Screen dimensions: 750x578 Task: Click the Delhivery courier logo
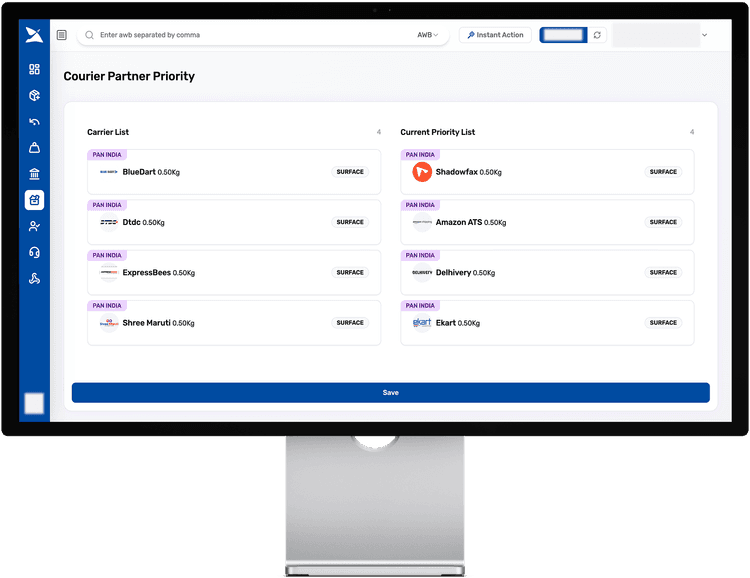coord(422,273)
